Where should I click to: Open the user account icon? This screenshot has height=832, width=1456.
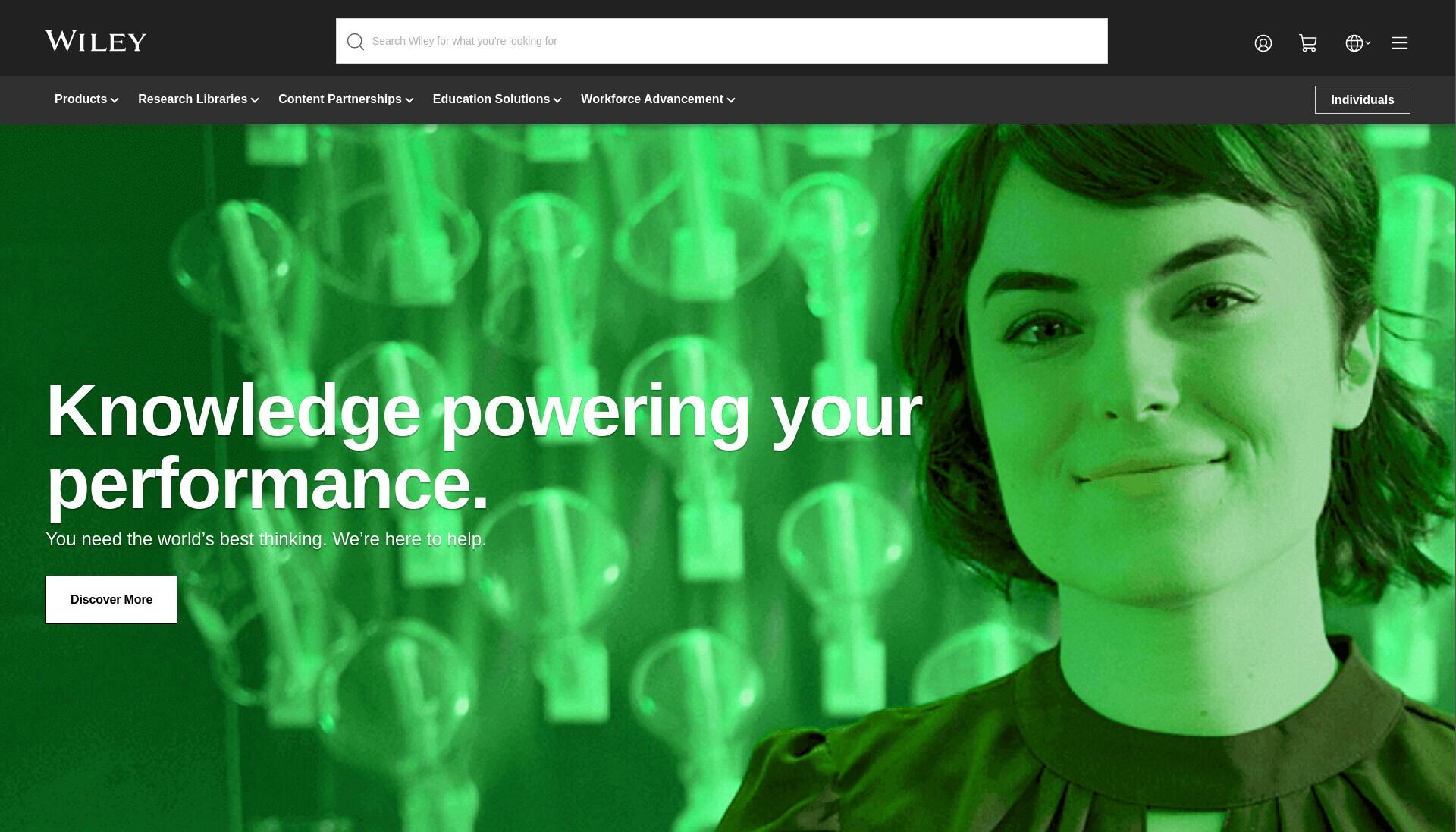(1263, 43)
